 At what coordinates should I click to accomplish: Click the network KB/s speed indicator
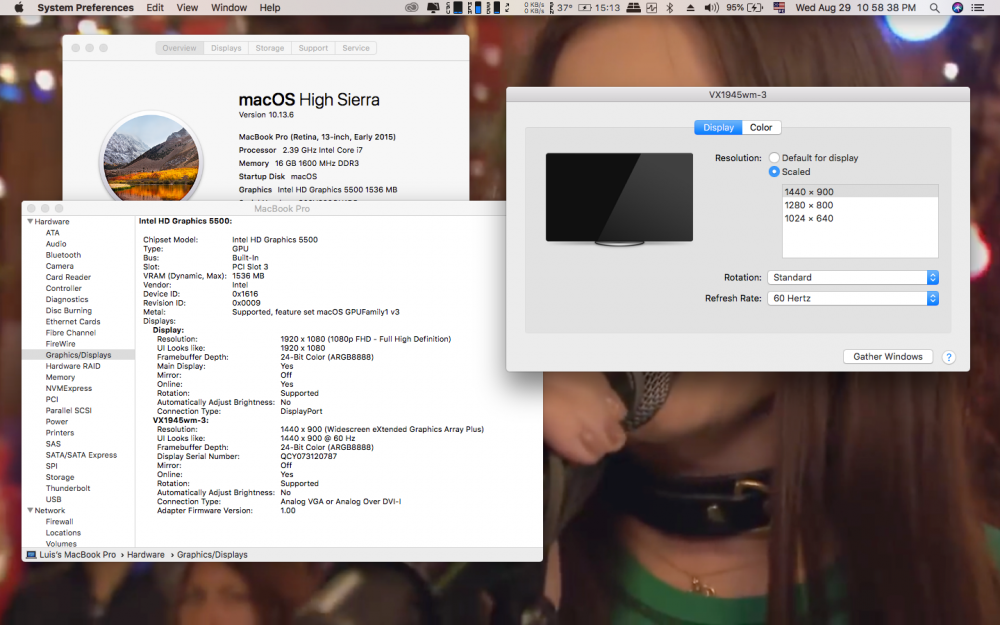(534, 8)
